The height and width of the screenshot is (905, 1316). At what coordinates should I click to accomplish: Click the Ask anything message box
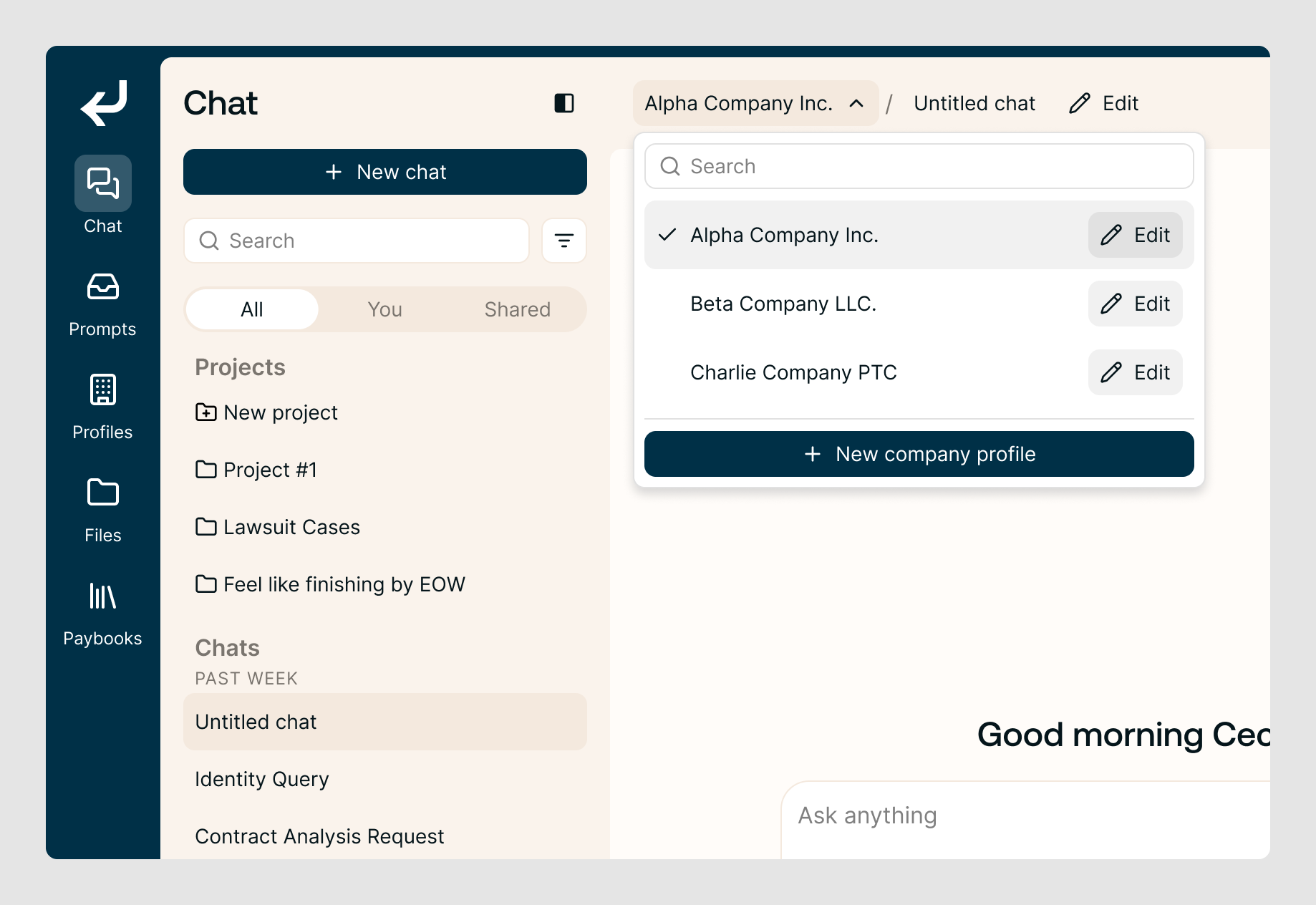1025,820
